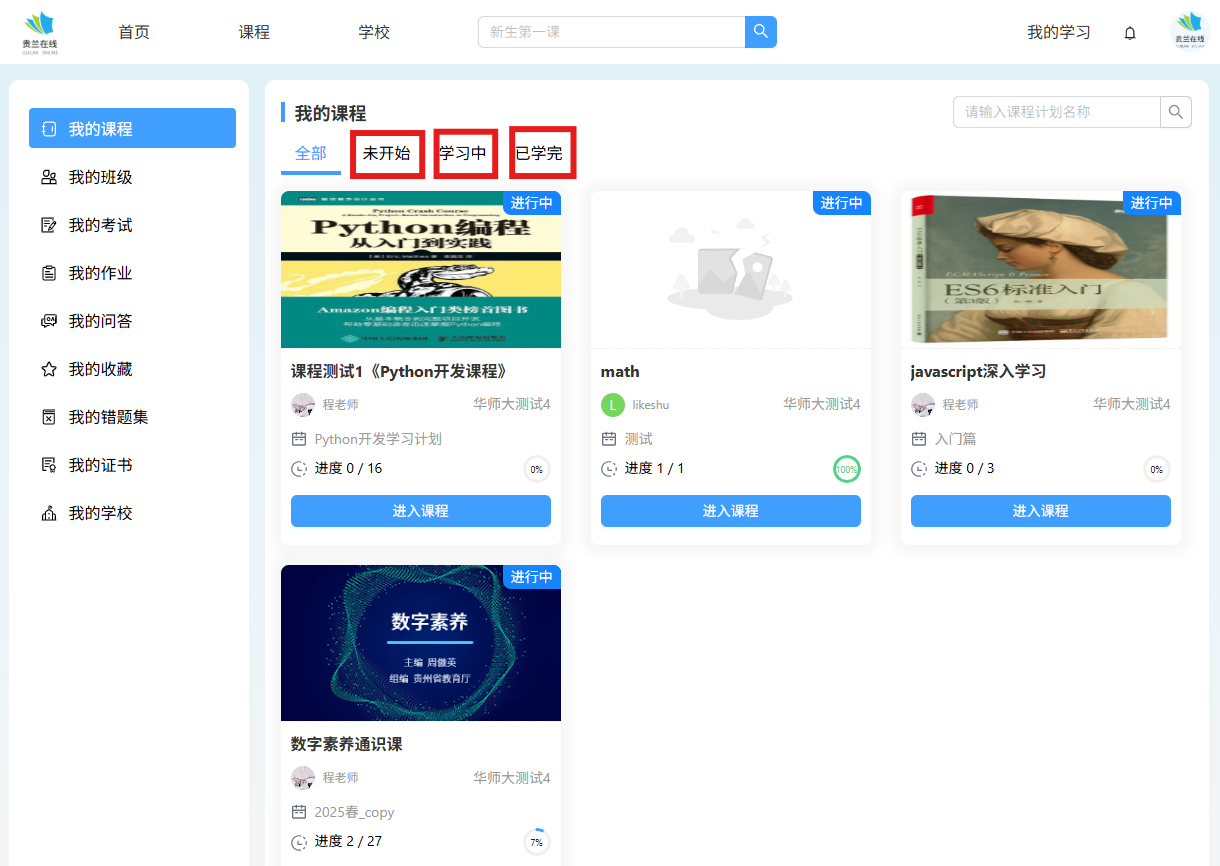Switch to the 学习中 tab
1220x866 pixels.
click(x=464, y=154)
